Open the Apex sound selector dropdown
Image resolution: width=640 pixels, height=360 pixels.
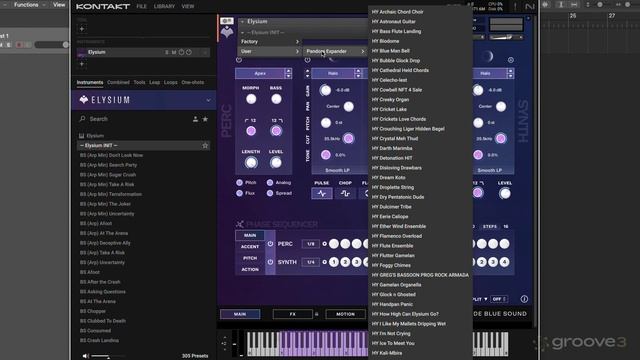pyautogui.click(x=260, y=73)
